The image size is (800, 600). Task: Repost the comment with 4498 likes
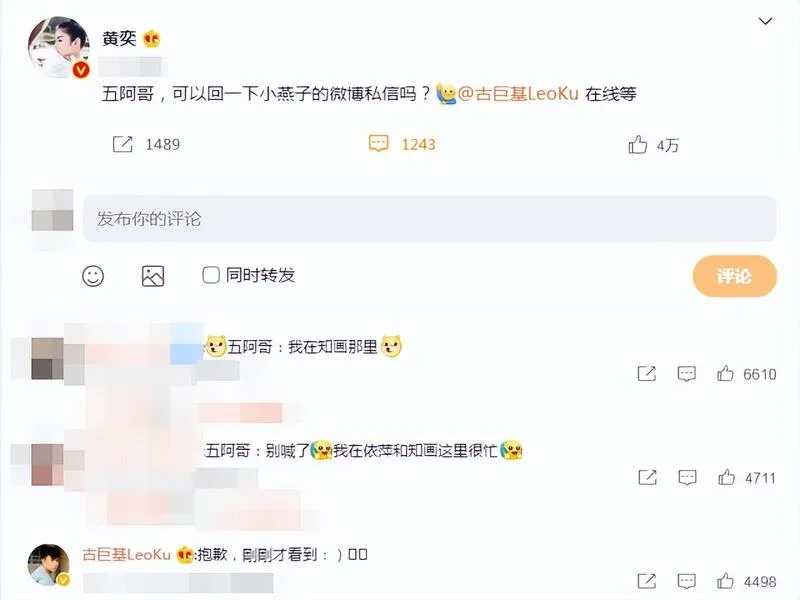point(646,581)
